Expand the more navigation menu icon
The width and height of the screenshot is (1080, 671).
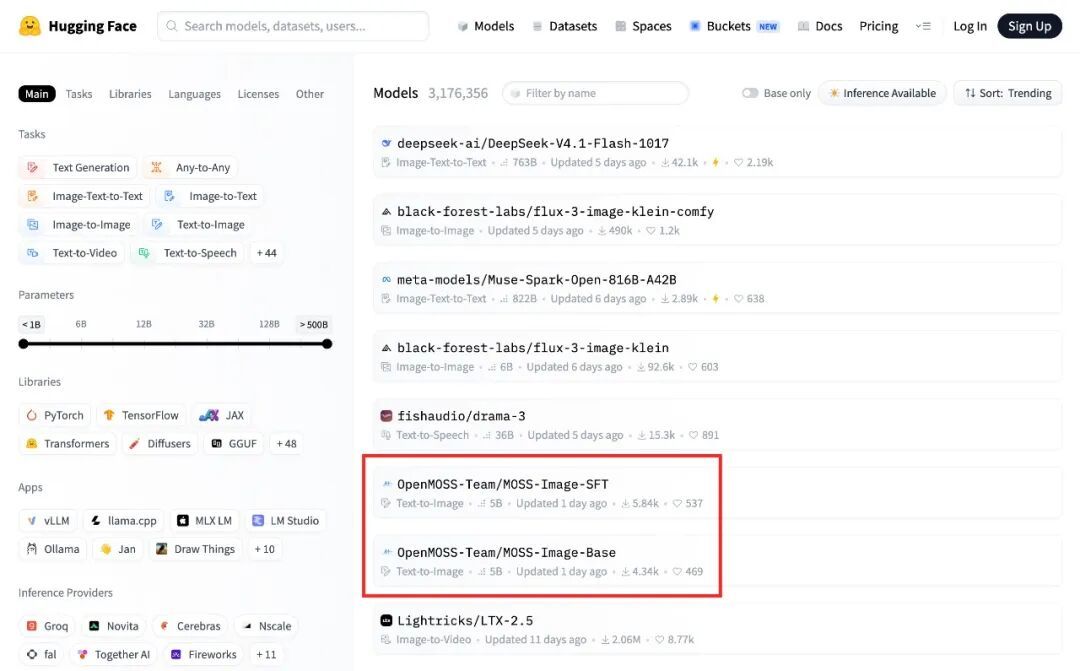923,26
